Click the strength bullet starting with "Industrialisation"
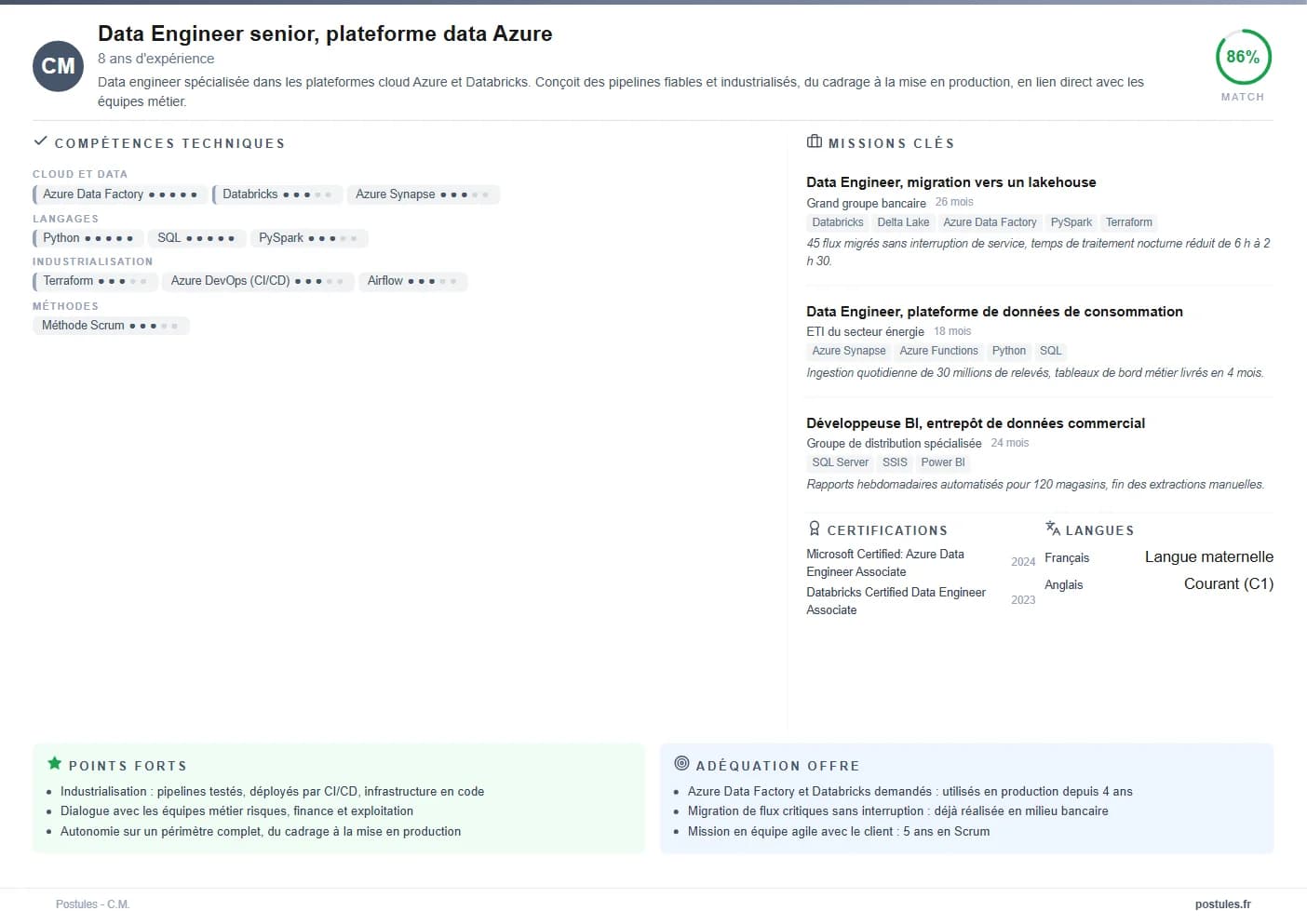This screenshot has height=924, width=1307. pyautogui.click(x=272, y=792)
